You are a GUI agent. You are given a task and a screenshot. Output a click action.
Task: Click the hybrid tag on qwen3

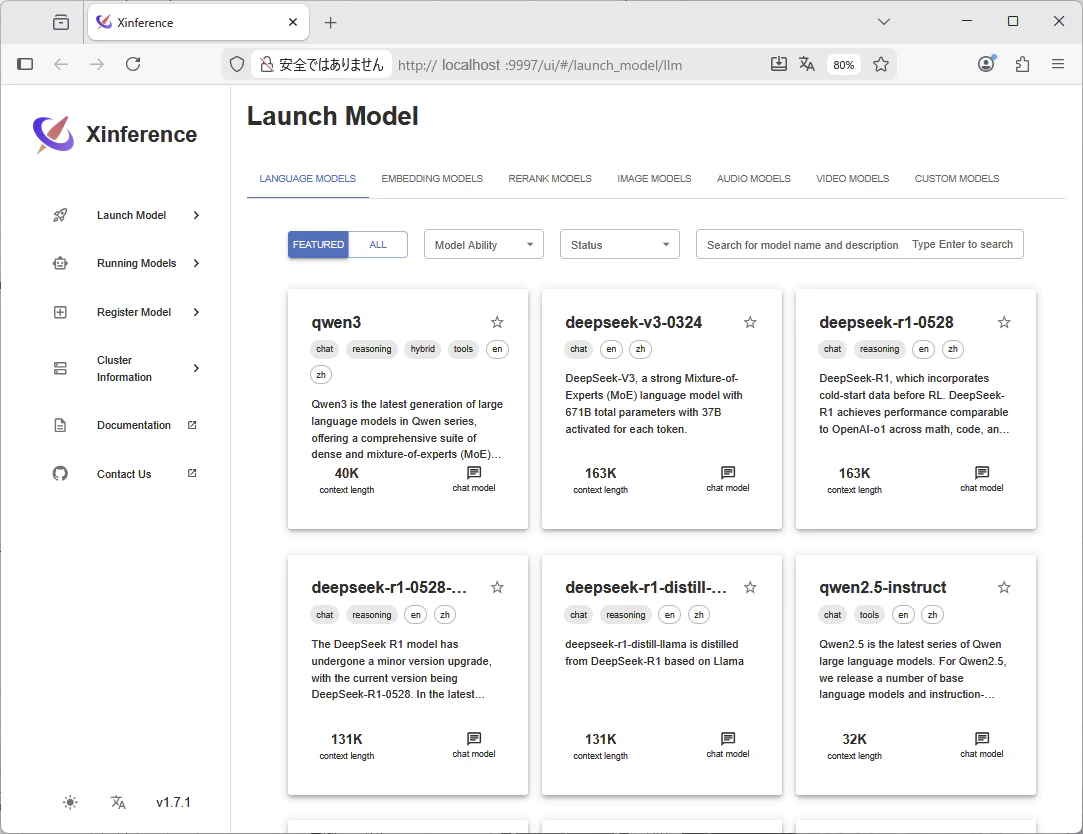pos(423,349)
